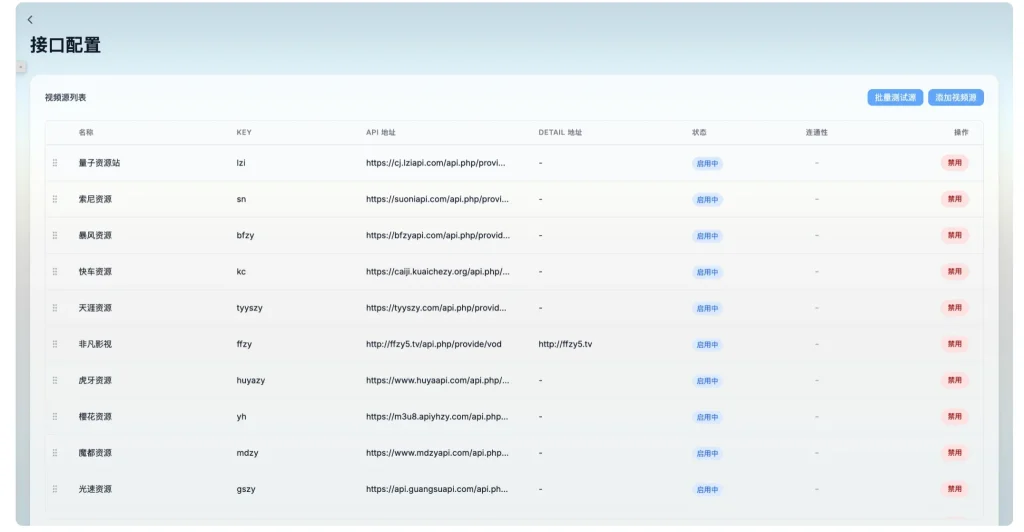Screen dimensions: 1024x532
Task: Click the DETAIL 地址 column header
Action: (x=560, y=133)
